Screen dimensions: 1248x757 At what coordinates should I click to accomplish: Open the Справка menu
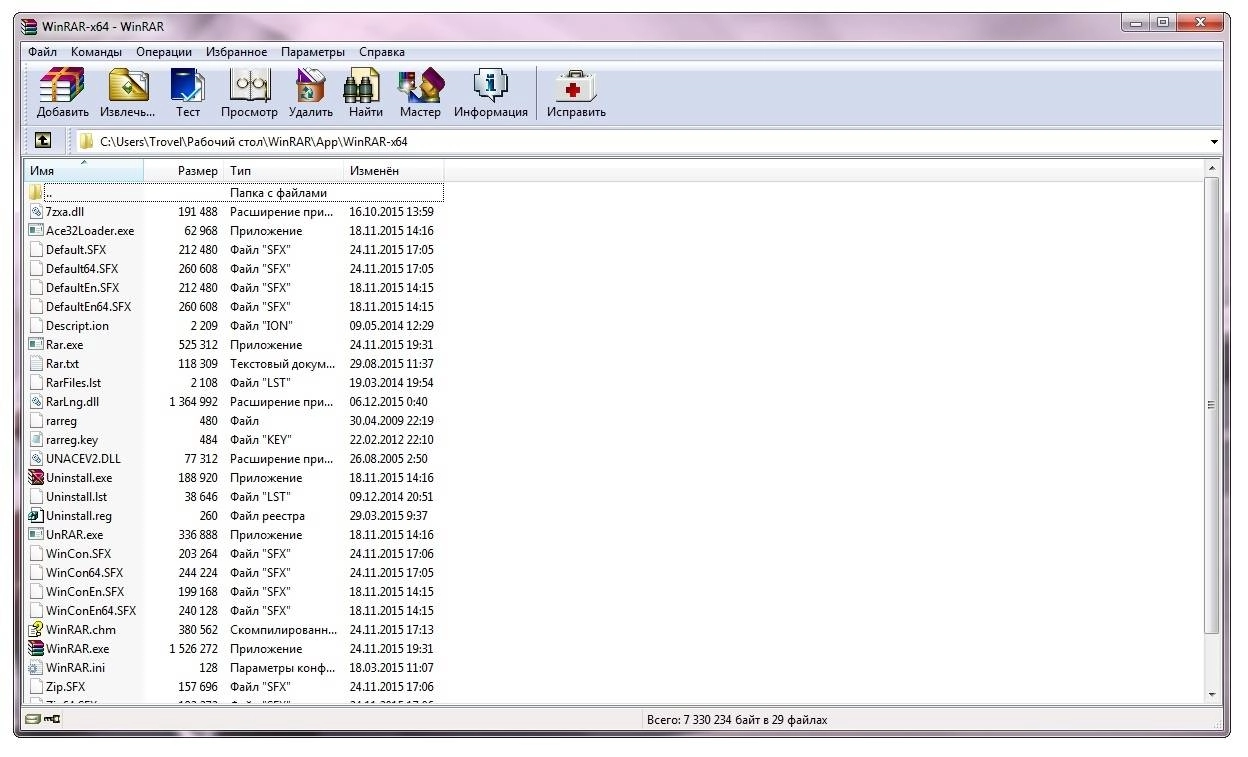[382, 52]
